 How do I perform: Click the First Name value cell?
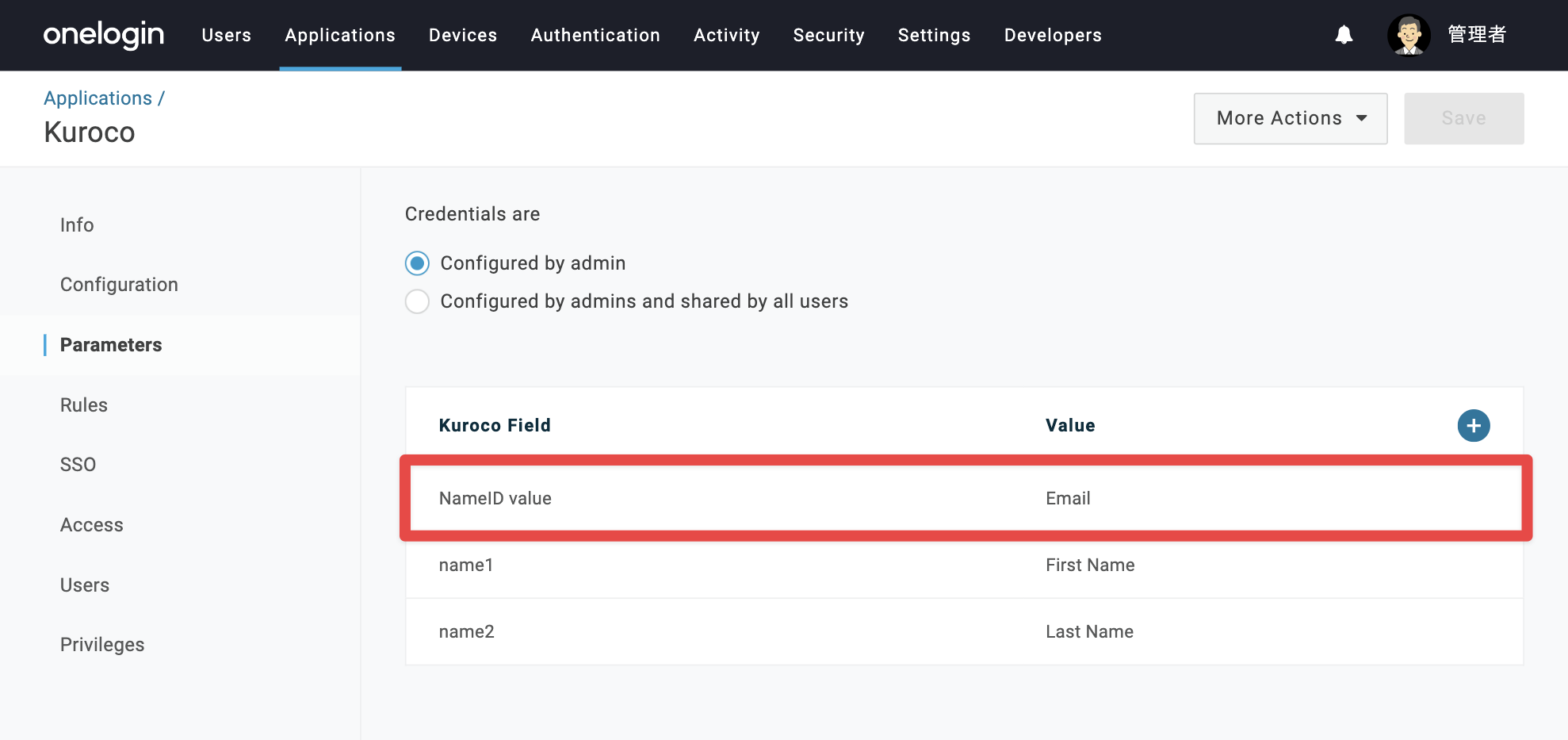[1090, 565]
